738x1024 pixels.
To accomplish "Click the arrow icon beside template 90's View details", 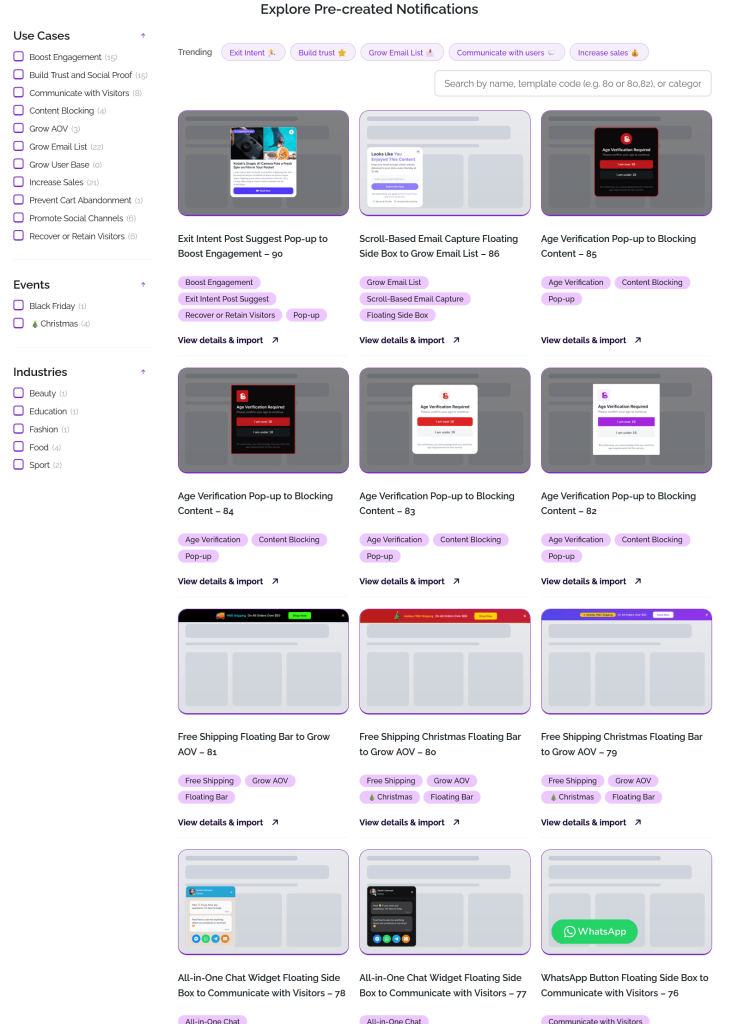I will coord(275,340).
